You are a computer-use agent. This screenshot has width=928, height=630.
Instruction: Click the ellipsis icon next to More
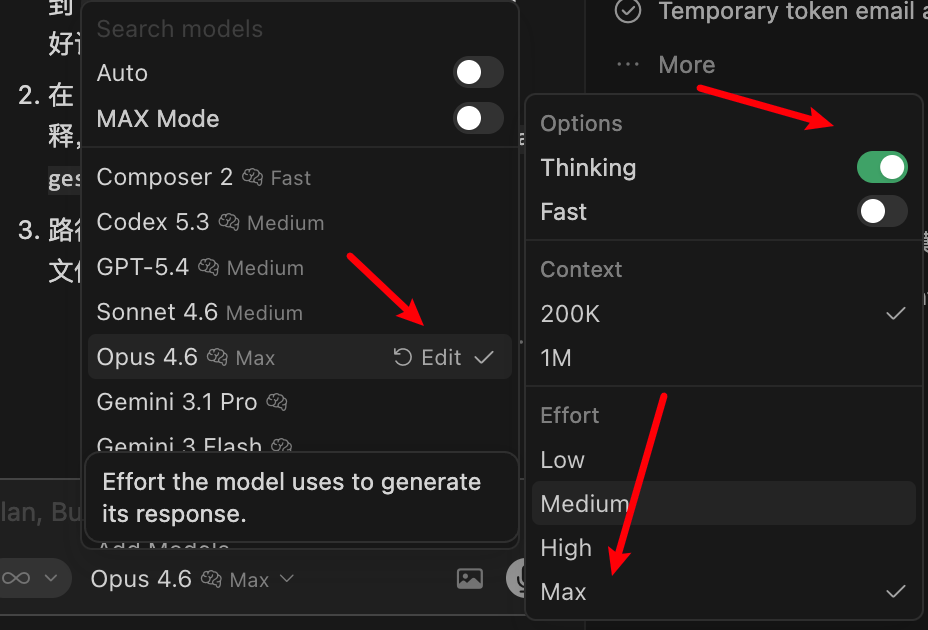pos(627,64)
